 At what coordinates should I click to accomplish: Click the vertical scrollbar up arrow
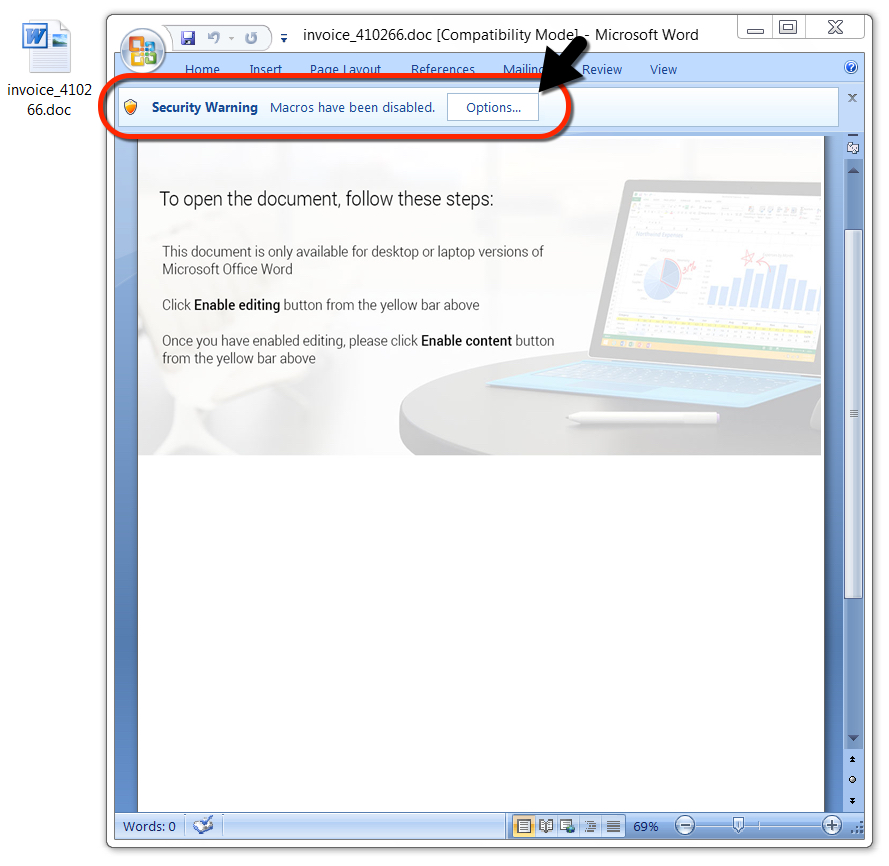[853, 170]
